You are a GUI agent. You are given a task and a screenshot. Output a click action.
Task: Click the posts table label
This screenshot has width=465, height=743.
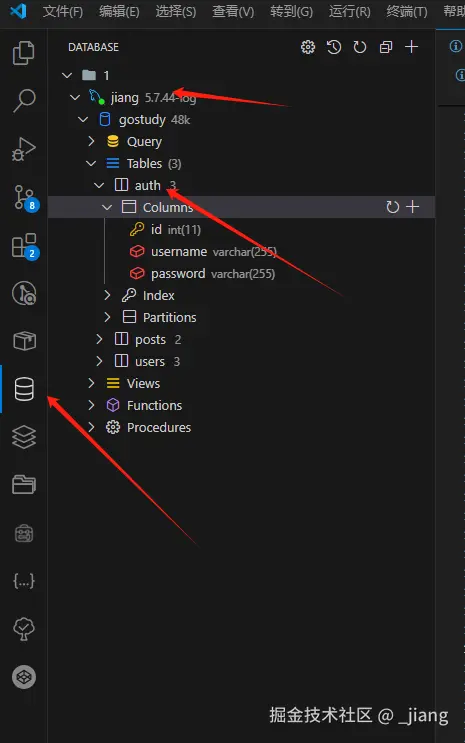[x=150, y=339]
